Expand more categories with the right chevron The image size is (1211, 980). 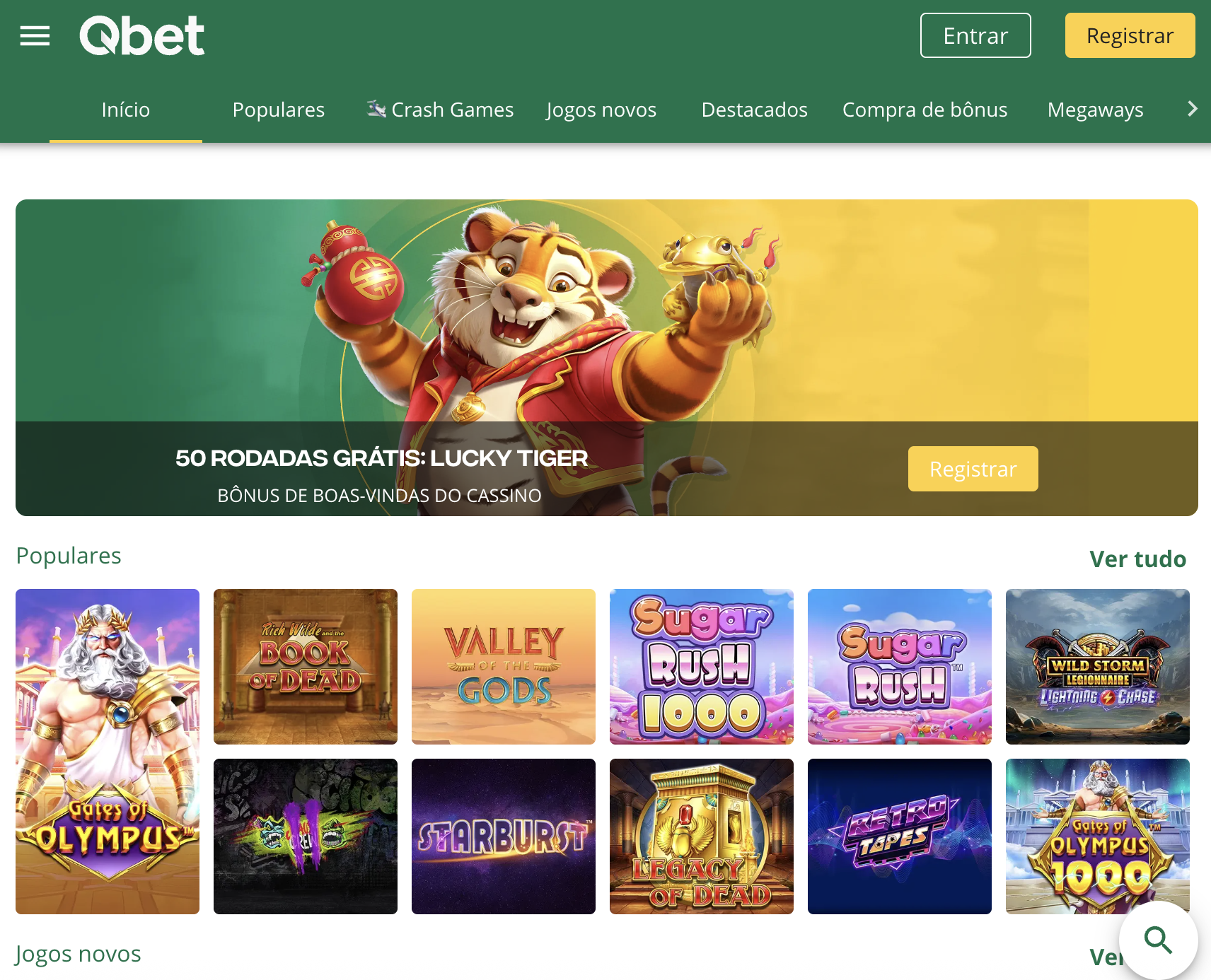1193,109
